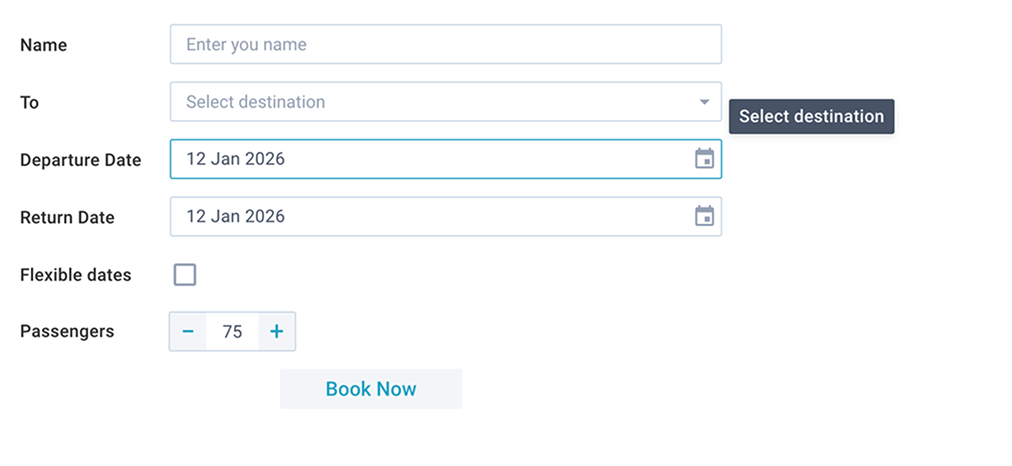Click the Book Now button
Viewport: 1012px width, 466px height.
coord(371,389)
